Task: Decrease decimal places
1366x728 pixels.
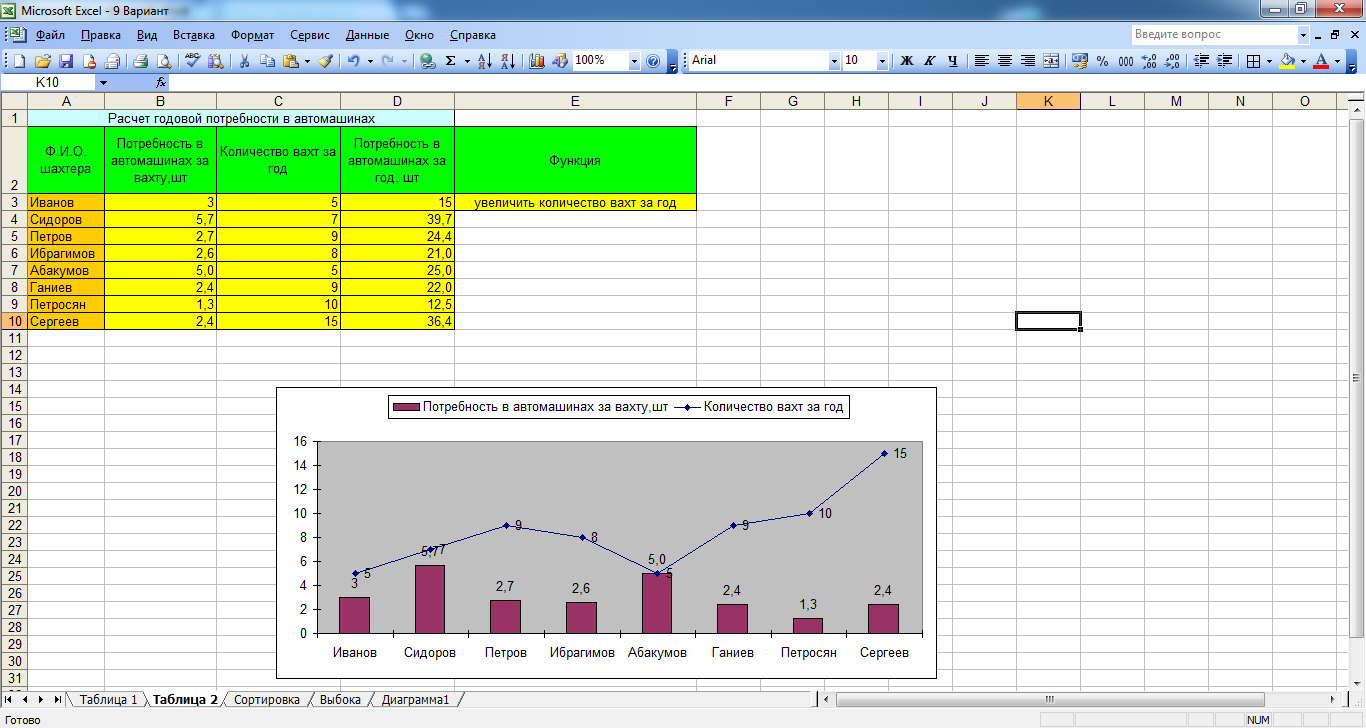Action: tap(1171, 61)
